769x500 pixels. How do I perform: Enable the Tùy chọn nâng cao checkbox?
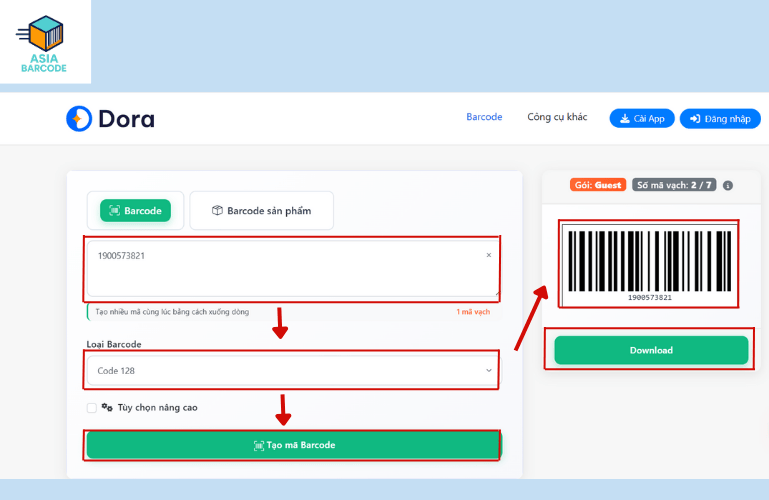pos(92,408)
